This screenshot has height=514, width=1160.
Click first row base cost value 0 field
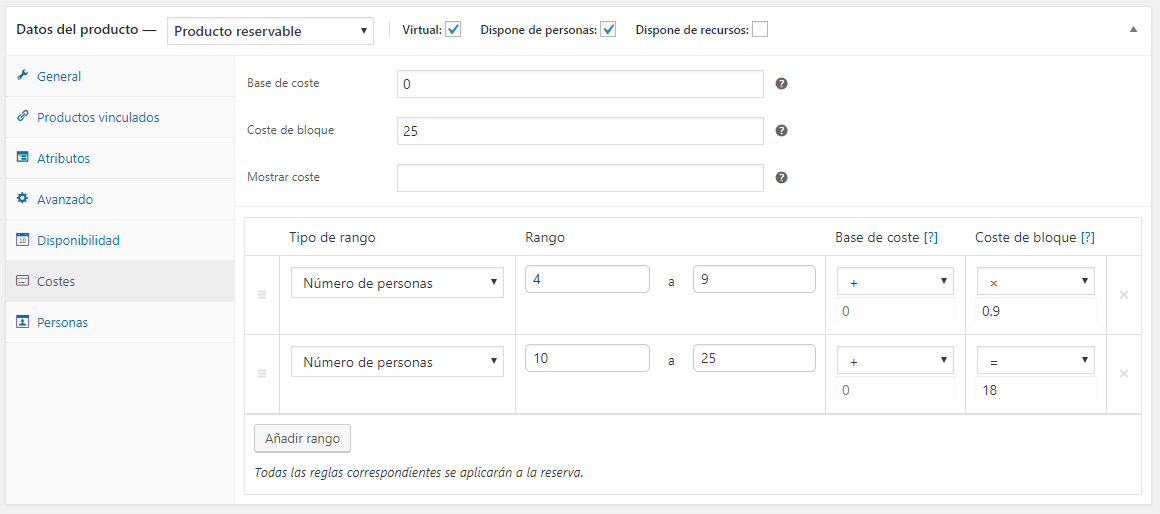coord(895,312)
